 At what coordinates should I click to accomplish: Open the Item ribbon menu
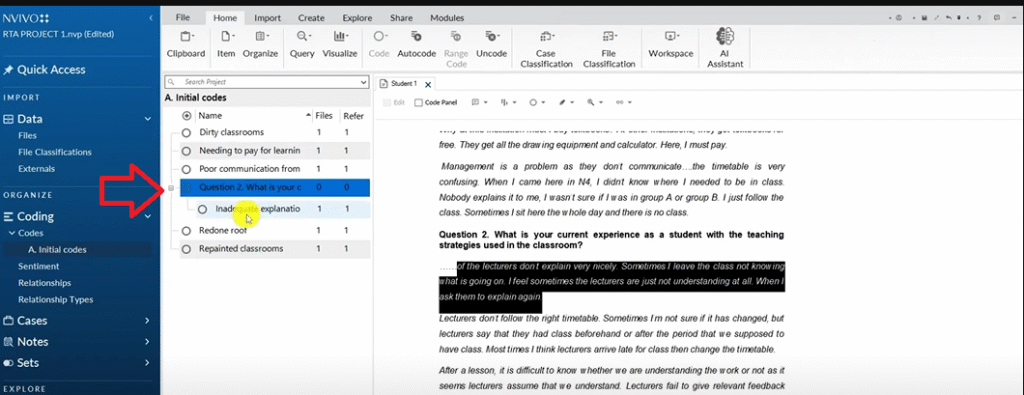pyautogui.click(x=226, y=44)
